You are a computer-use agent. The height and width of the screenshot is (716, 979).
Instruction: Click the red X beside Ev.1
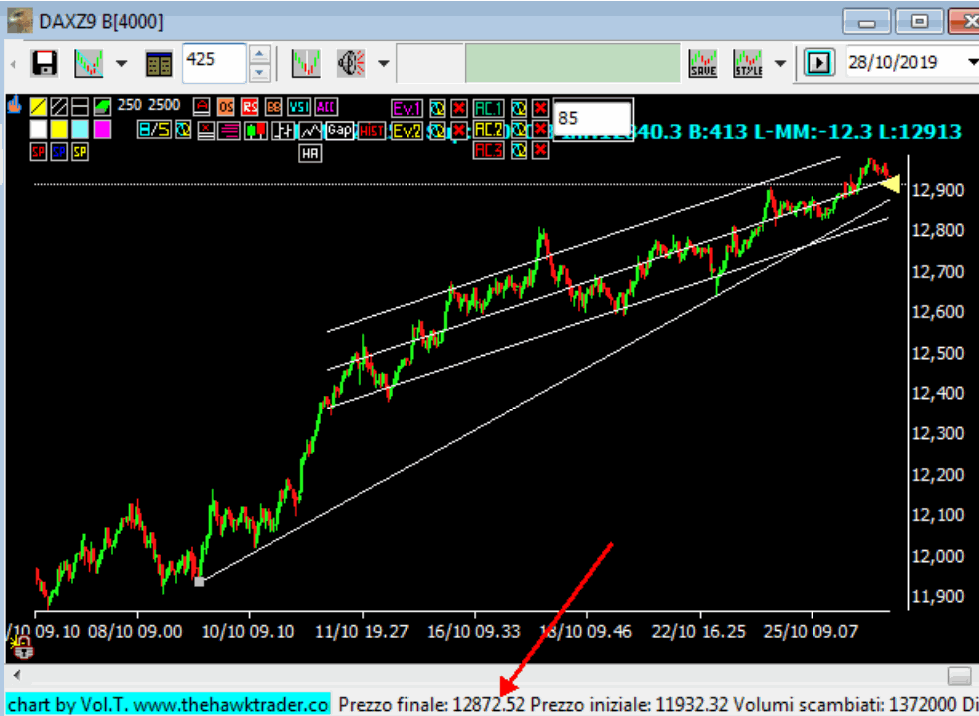(459, 108)
